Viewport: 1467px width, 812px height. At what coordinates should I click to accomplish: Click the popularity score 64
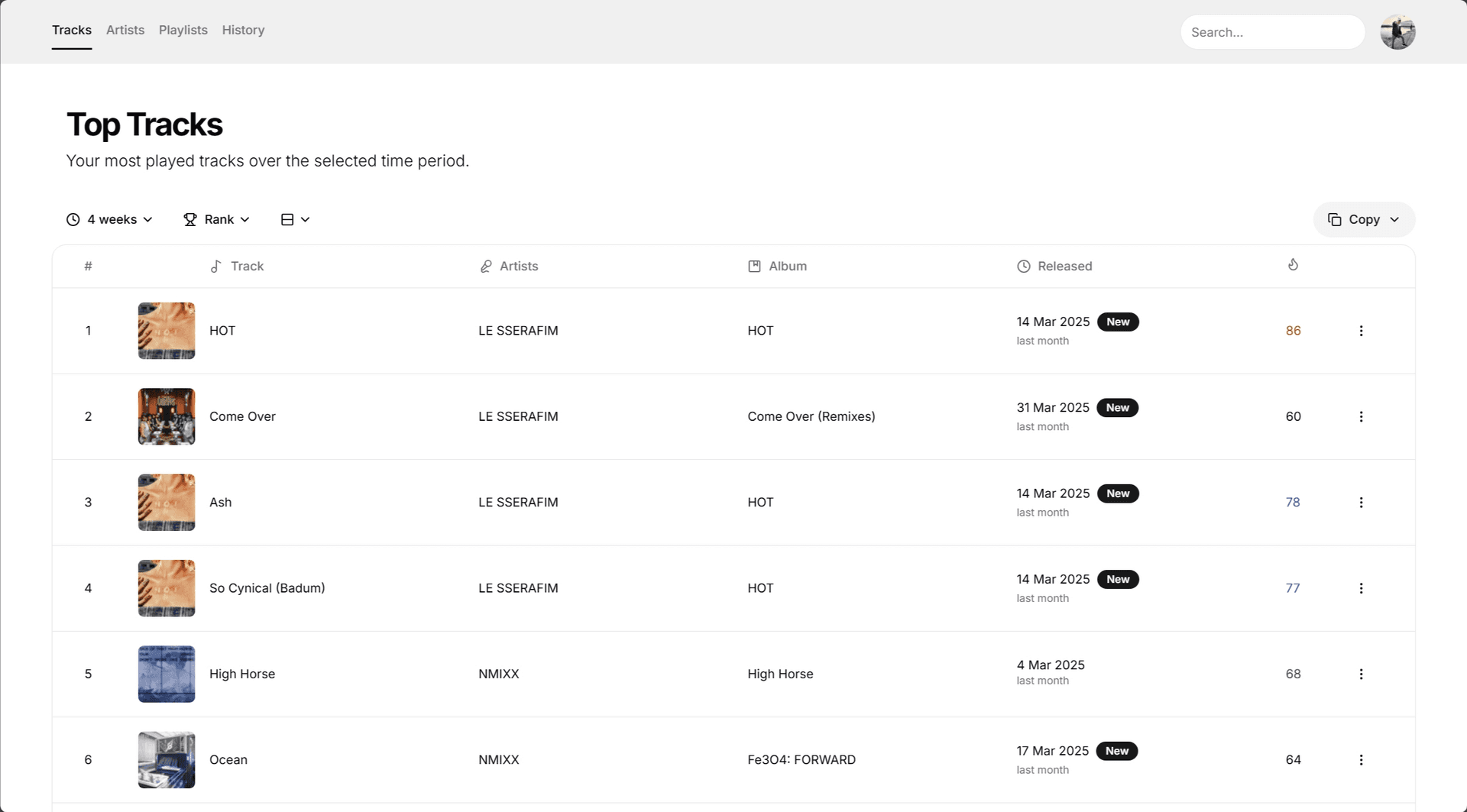(x=1293, y=760)
